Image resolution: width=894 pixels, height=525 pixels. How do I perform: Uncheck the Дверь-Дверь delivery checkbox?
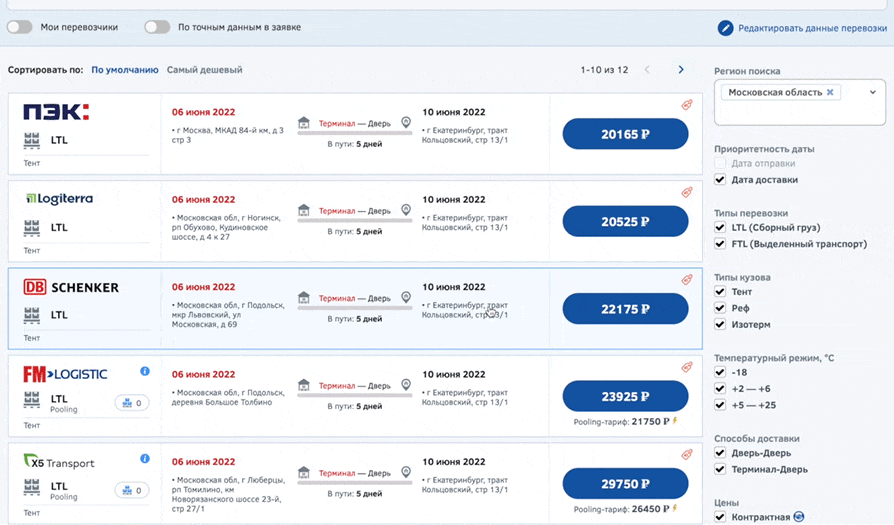pos(720,454)
